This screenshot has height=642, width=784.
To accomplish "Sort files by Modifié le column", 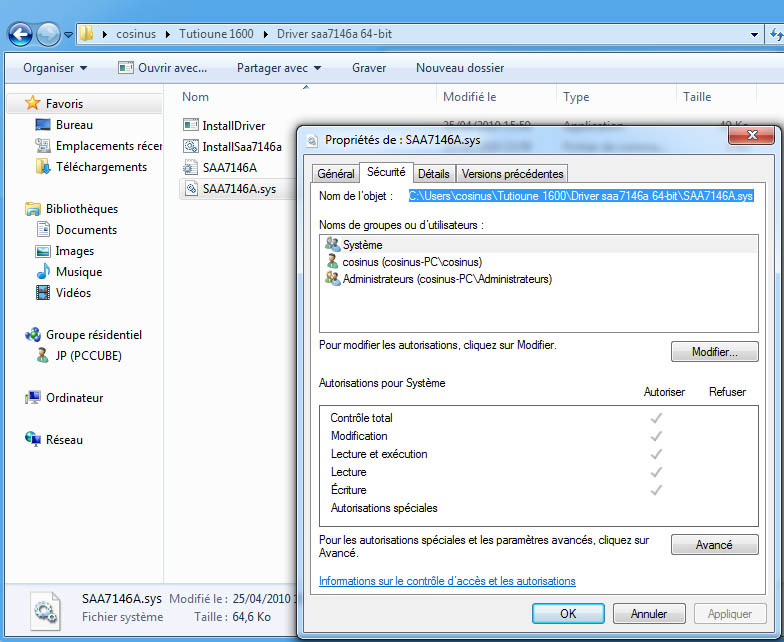I will click(x=470, y=97).
